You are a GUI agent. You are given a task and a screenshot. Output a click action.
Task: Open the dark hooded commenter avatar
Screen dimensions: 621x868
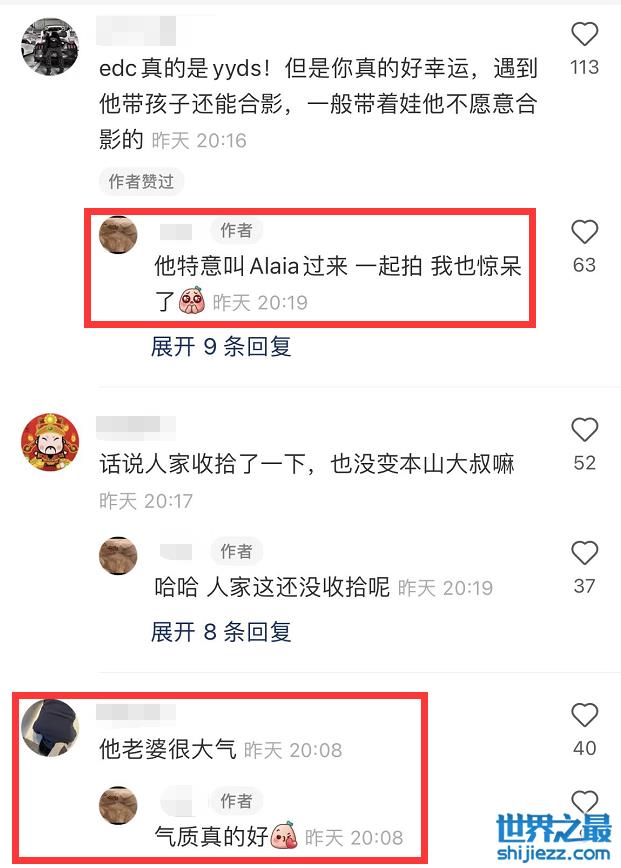click(50, 727)
